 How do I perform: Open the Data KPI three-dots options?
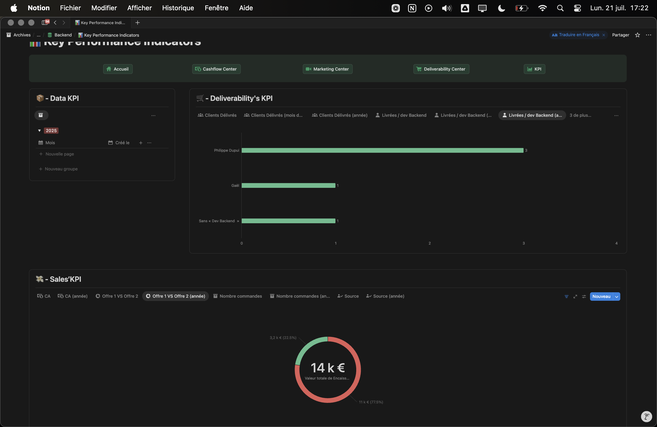point(153,115)
